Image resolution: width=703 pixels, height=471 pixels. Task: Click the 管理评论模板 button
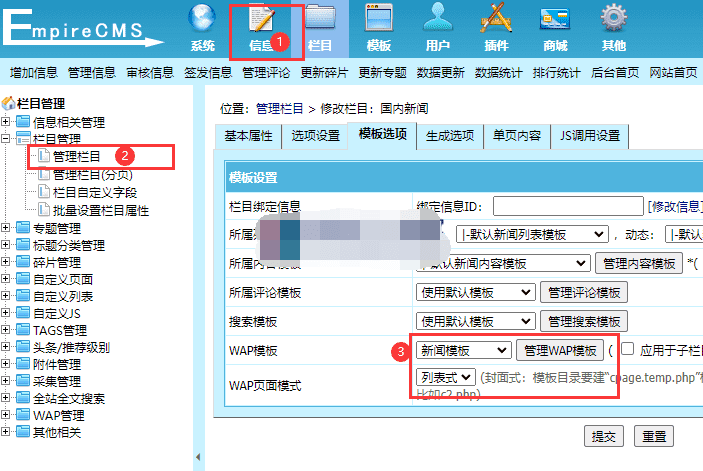click(584, 293)
